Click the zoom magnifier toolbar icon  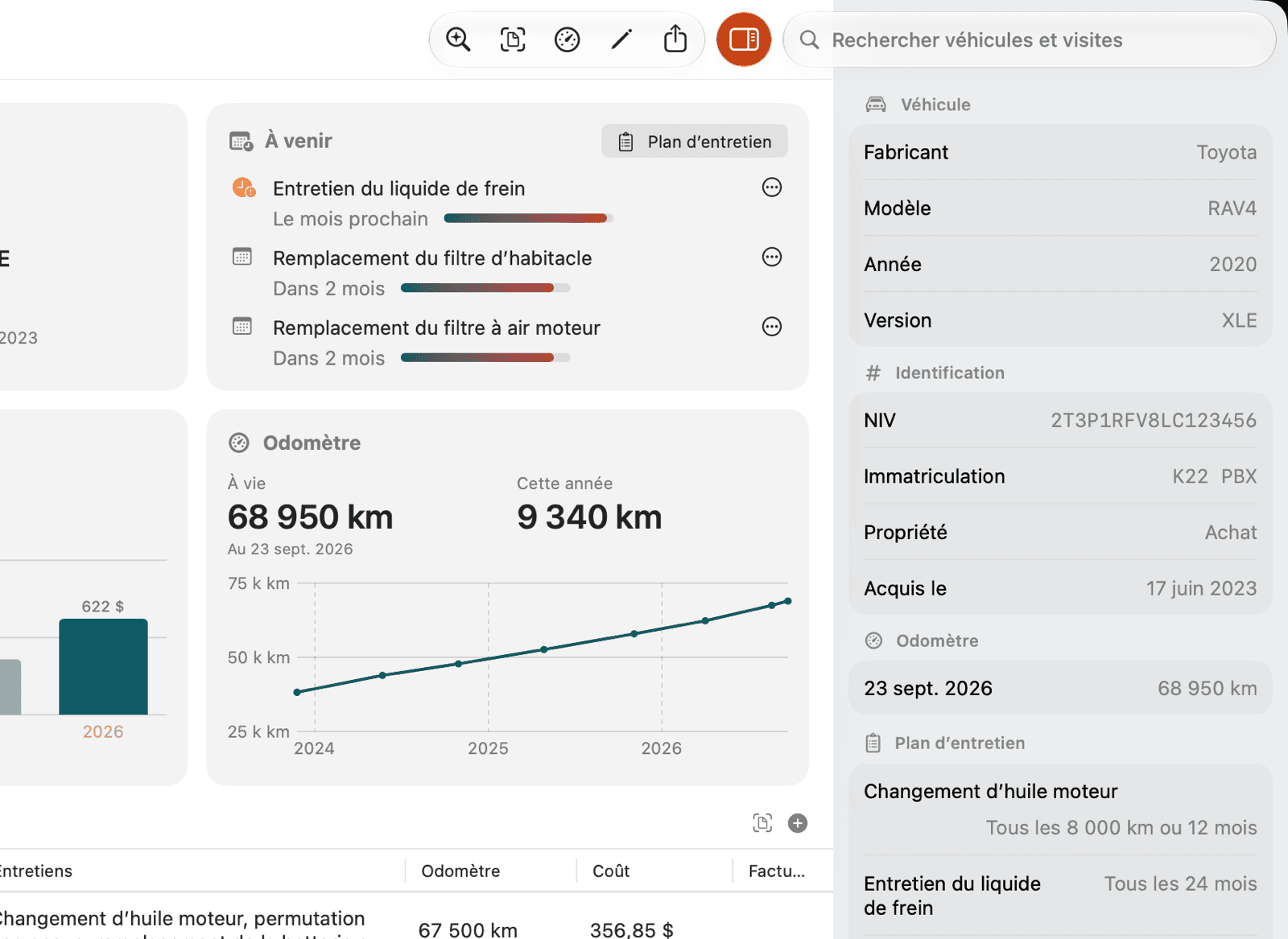point(458,39)
